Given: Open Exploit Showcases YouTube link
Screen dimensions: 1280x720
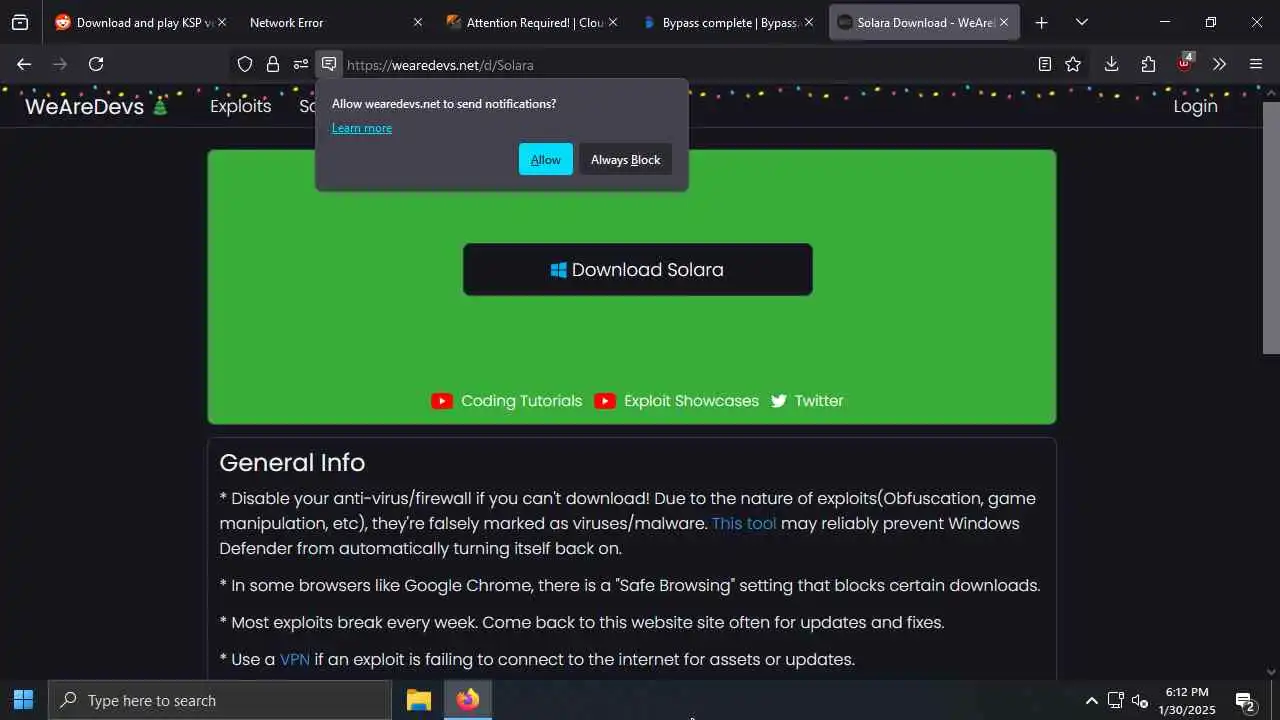Looking at the screenshot, I should coord(676,401).
